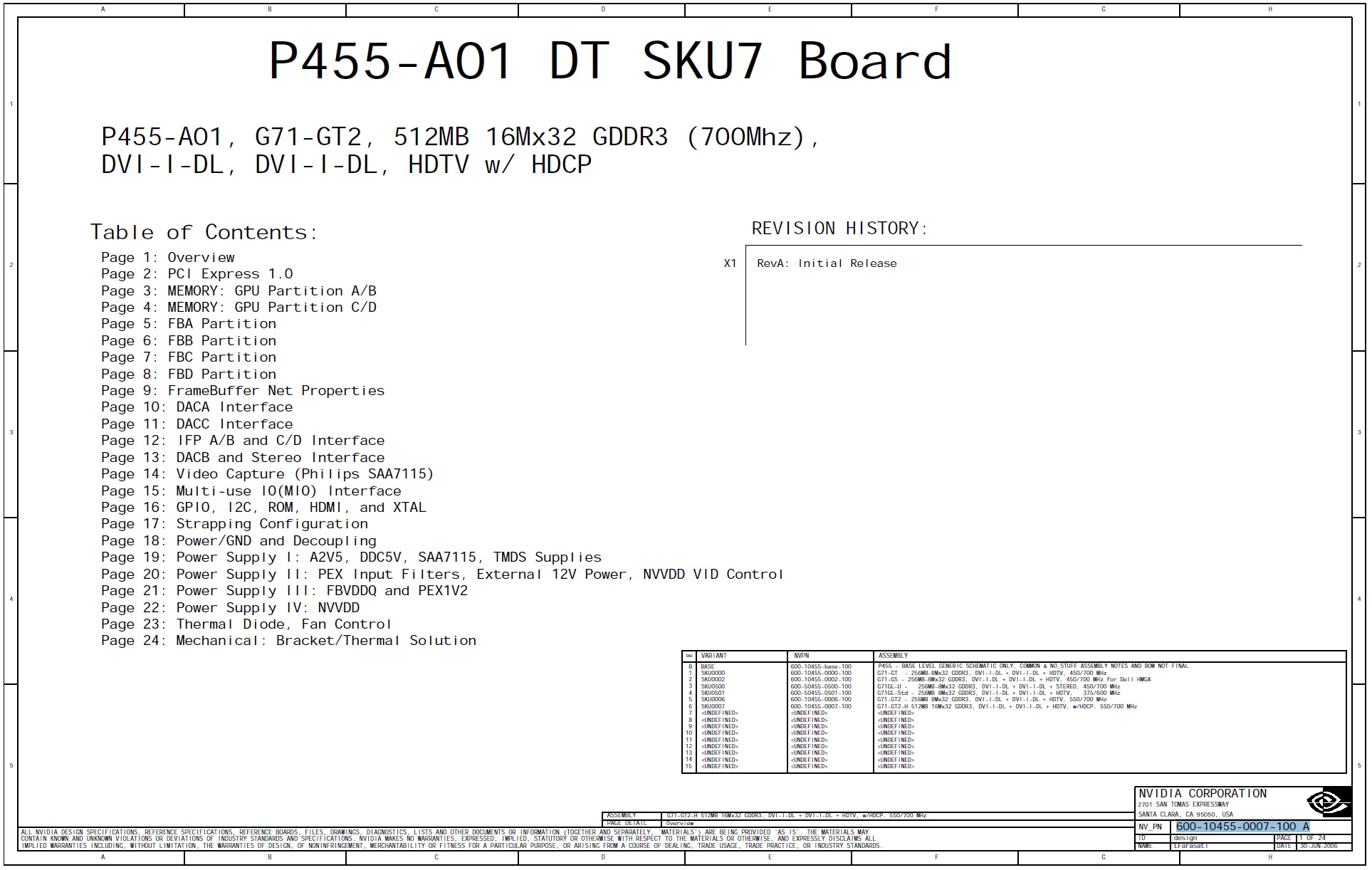This screenshot has height=870, width=1372.
Task: Select 'Page 11: DACC Interface' entry
Action: click(x=197, y=424)
